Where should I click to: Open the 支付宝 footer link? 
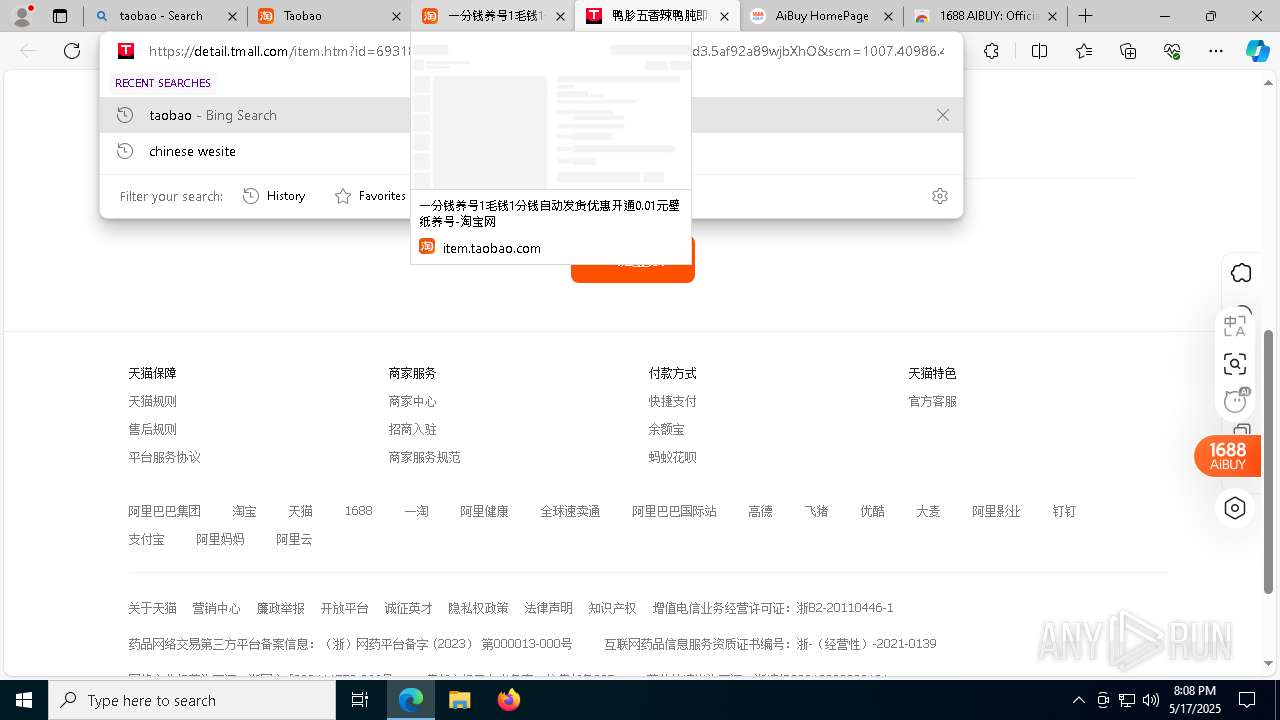146,539
